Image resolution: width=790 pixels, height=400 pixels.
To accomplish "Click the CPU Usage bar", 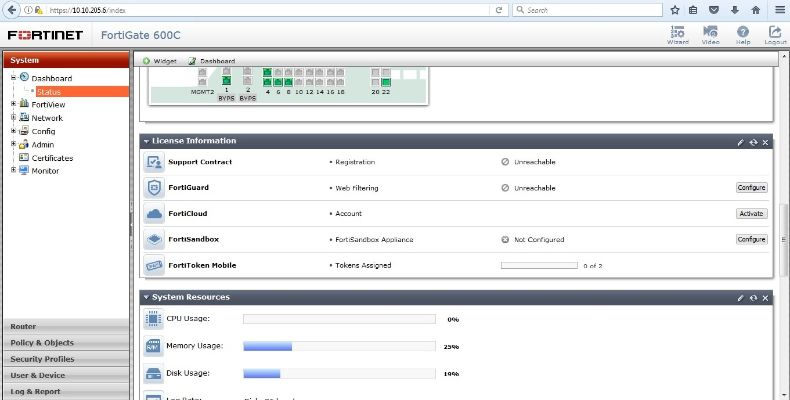I will click(x=339, y=319).
